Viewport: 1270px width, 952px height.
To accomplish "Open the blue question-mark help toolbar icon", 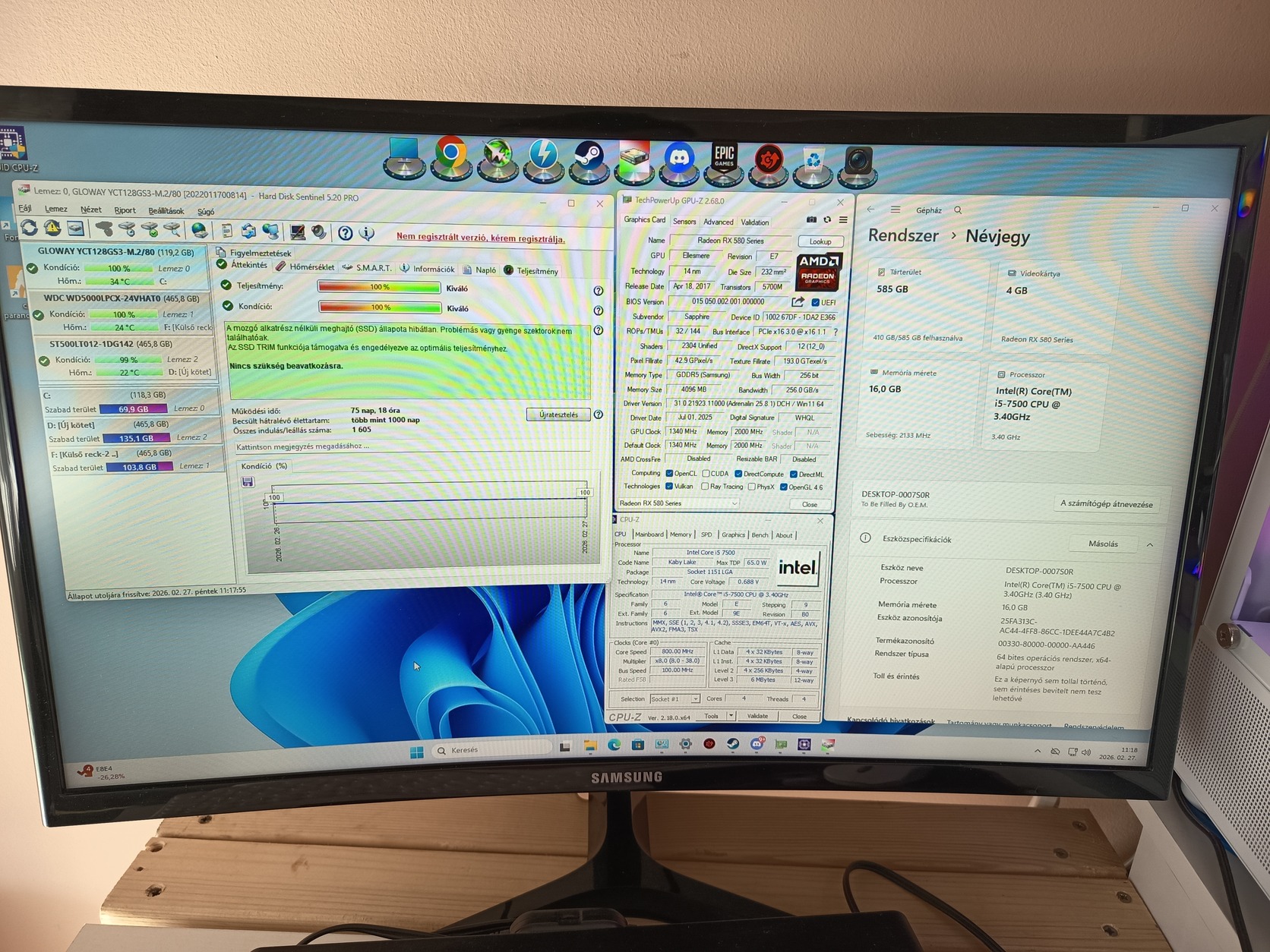I will point(346,233).
